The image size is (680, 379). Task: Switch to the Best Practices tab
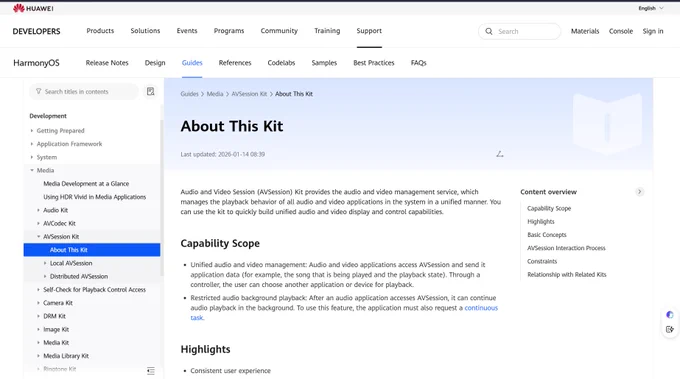[x=374, y=63]
